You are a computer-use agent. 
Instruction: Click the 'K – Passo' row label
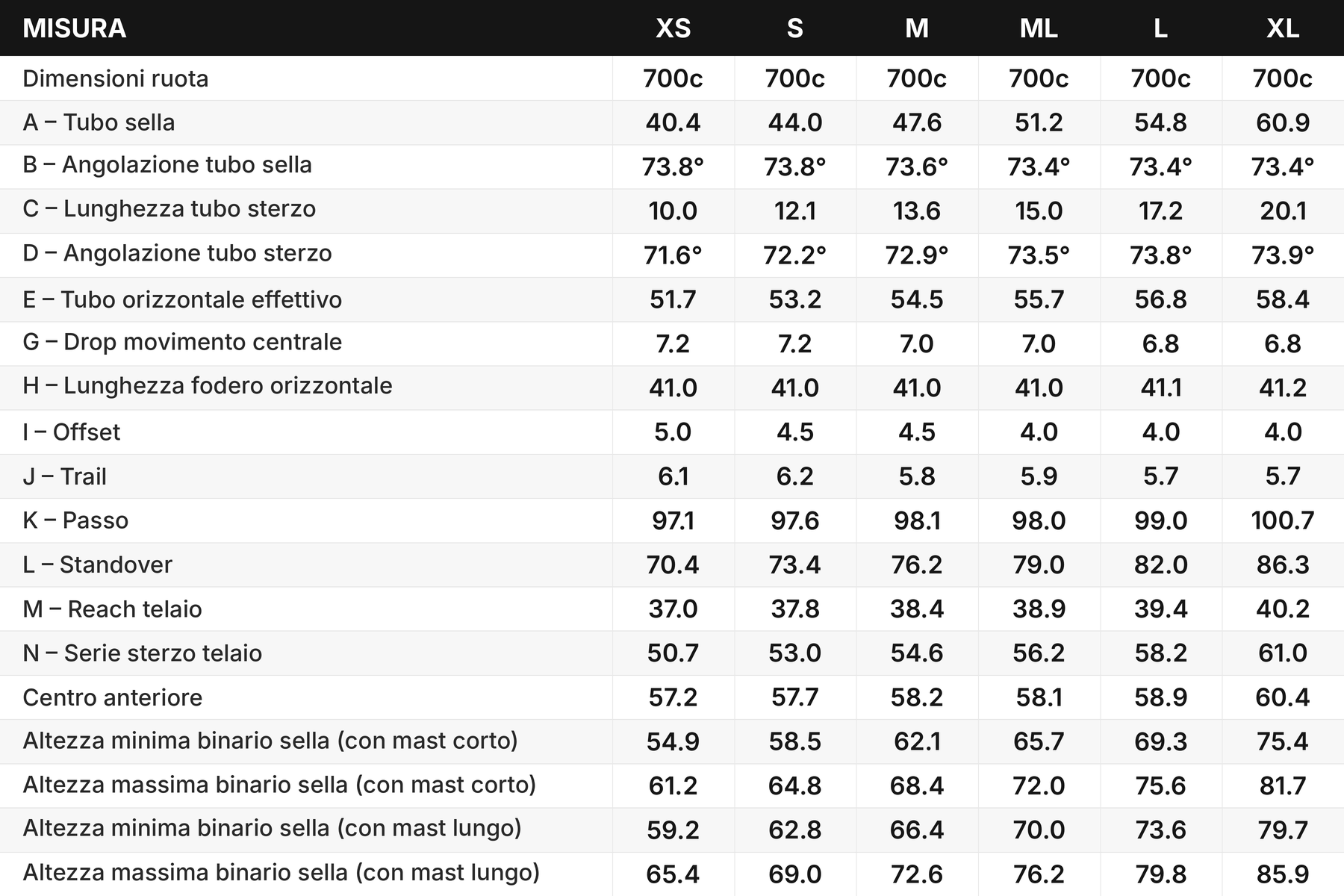tap(75, 520)
